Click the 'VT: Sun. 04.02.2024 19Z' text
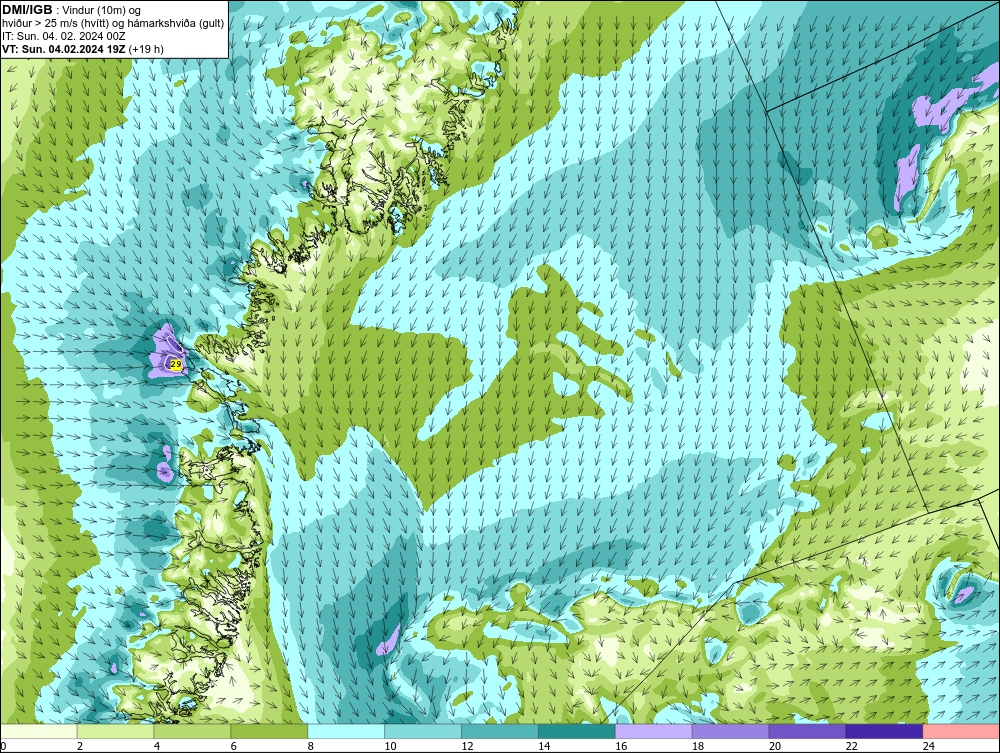 [x=64, y=49]
